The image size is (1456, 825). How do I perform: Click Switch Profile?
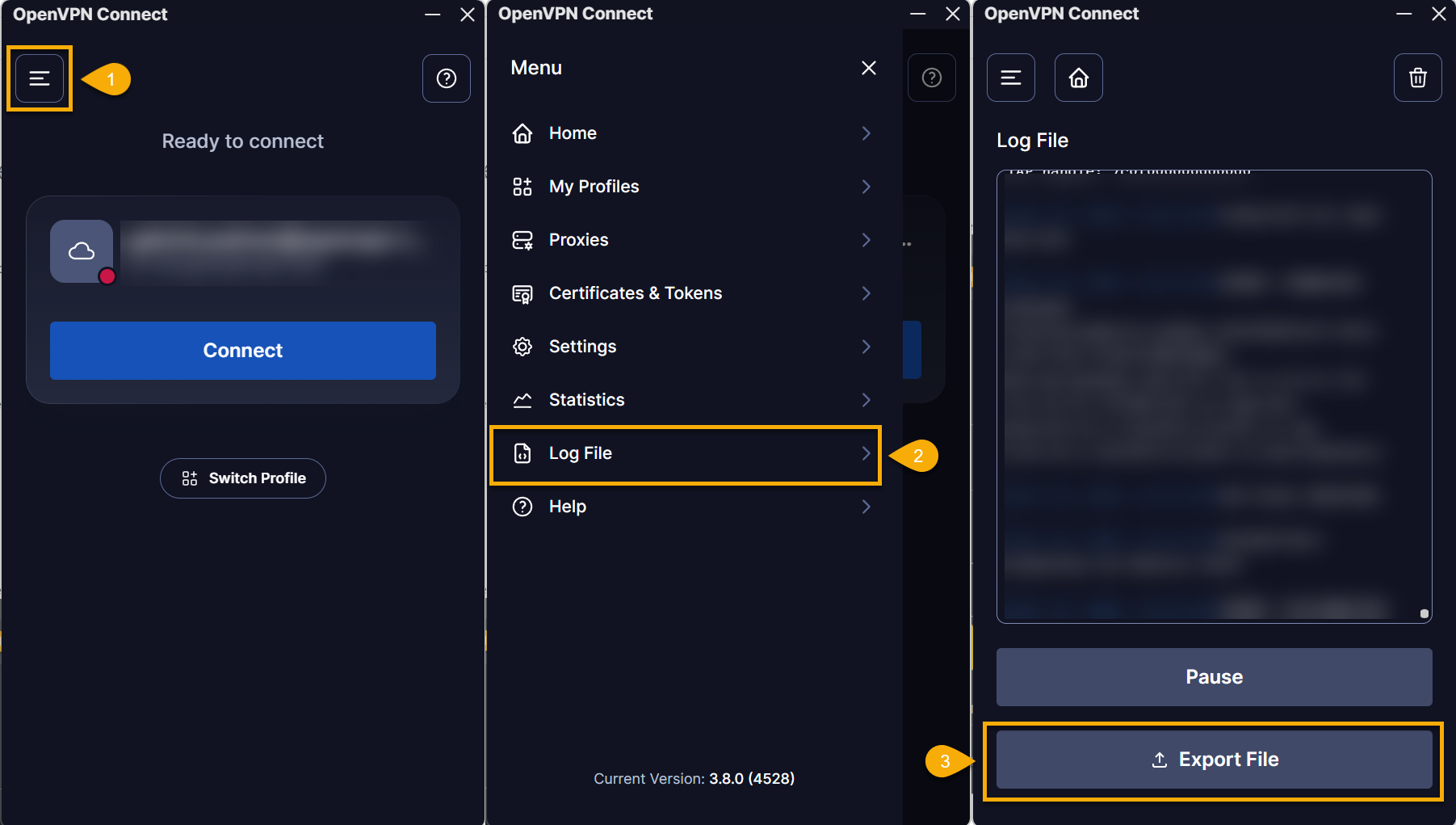242,478
